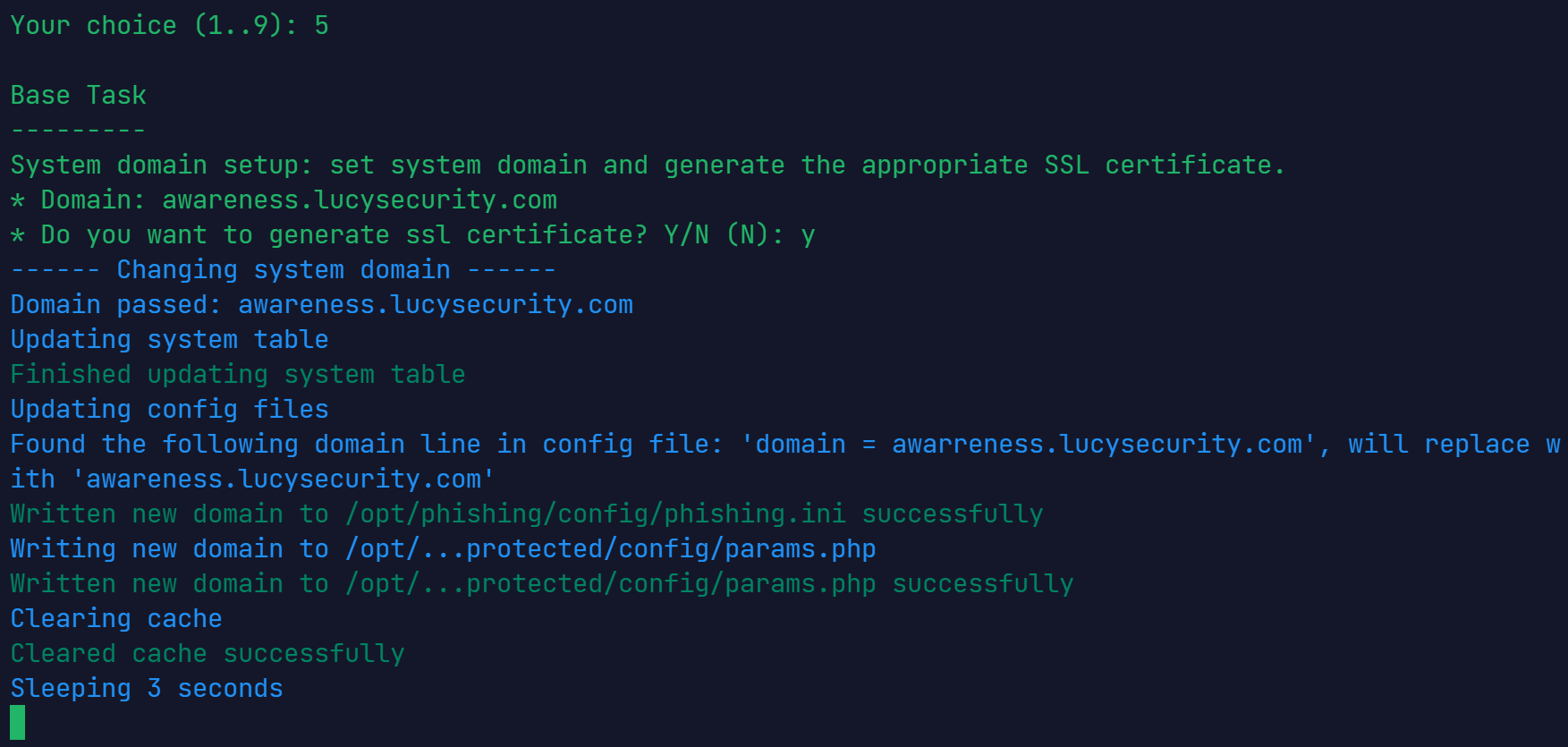1568x747 pixels.
Task: Click the "Updating system table" line
Action: [x=169, y=340]
